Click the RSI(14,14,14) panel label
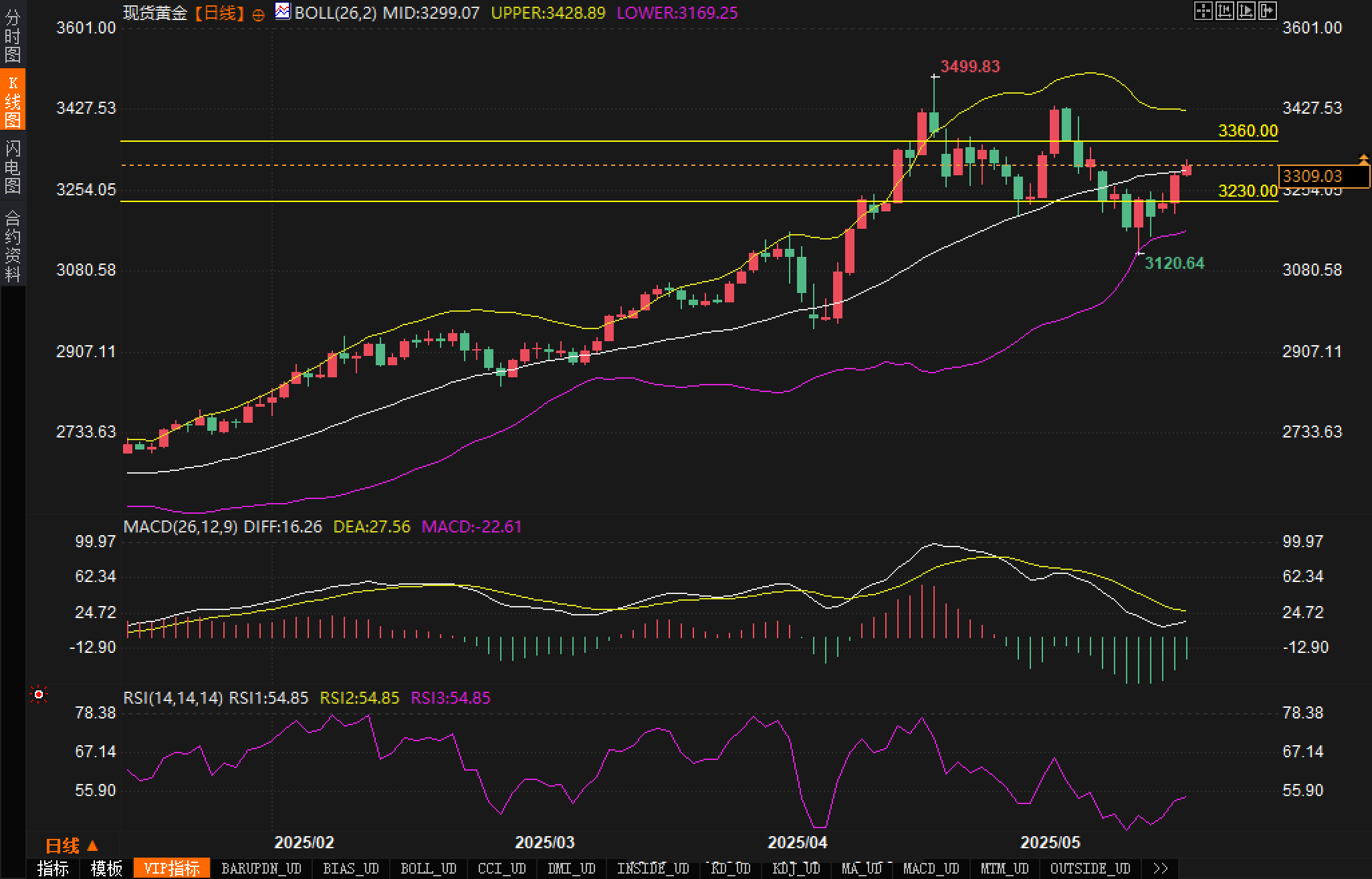The image size is (1372, 879). pyautogui.click(x=173, y=698)
